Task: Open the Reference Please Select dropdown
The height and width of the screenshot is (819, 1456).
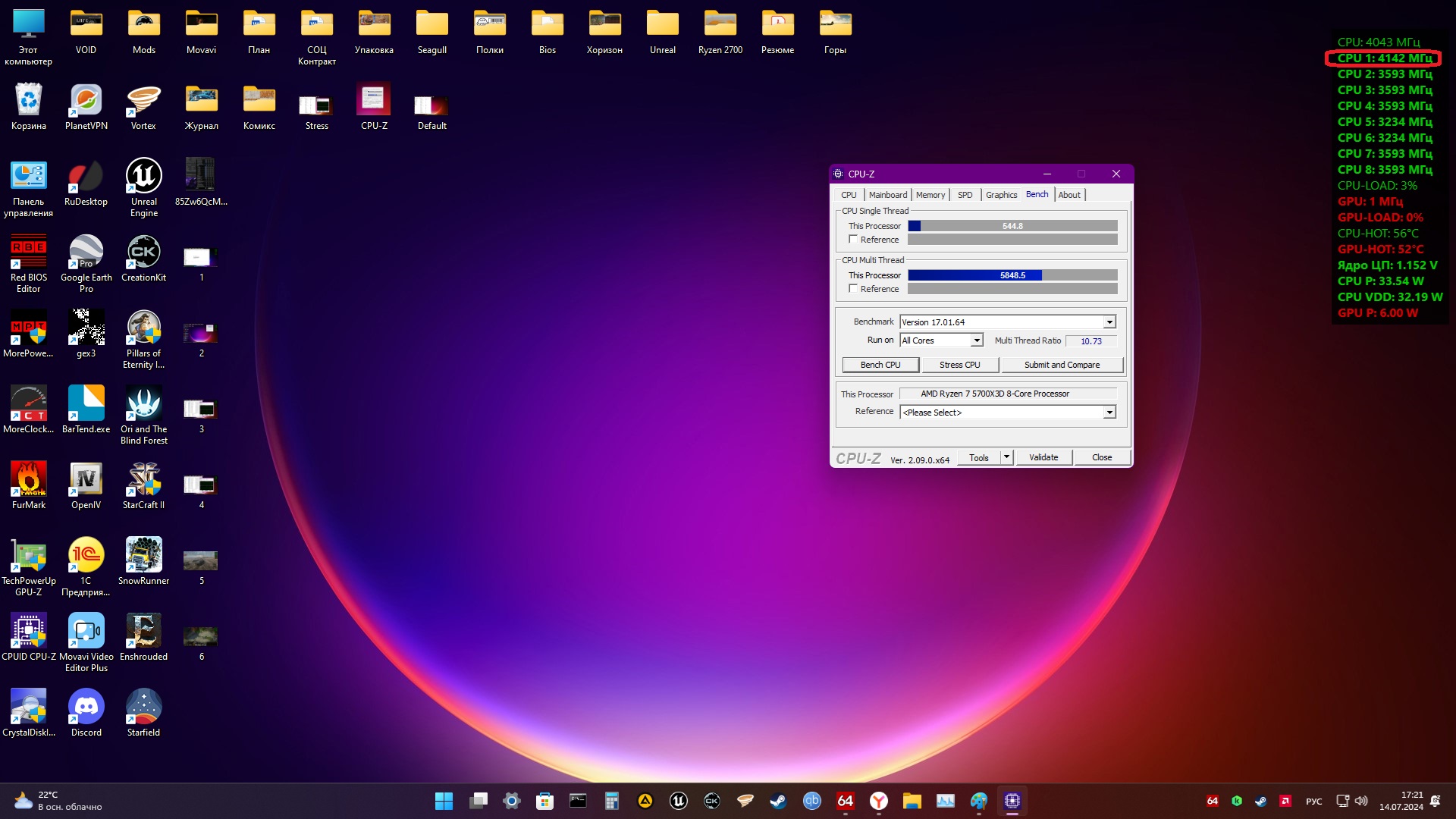Action: [1109, 413]
